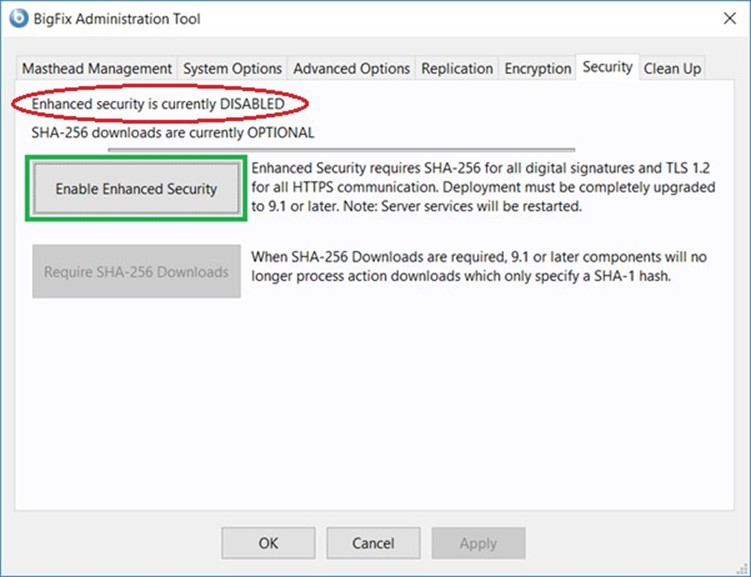
Task: Cancel the dialog
Action: click(373, 543)
